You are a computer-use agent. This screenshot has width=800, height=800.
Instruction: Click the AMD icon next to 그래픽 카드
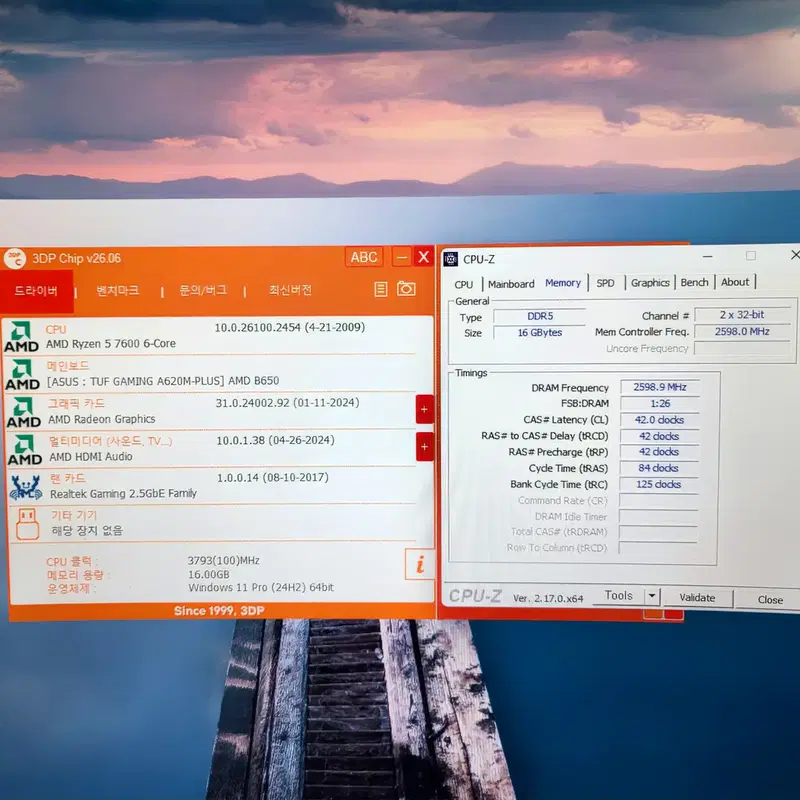pyautogui.click(x=23, y=412)
